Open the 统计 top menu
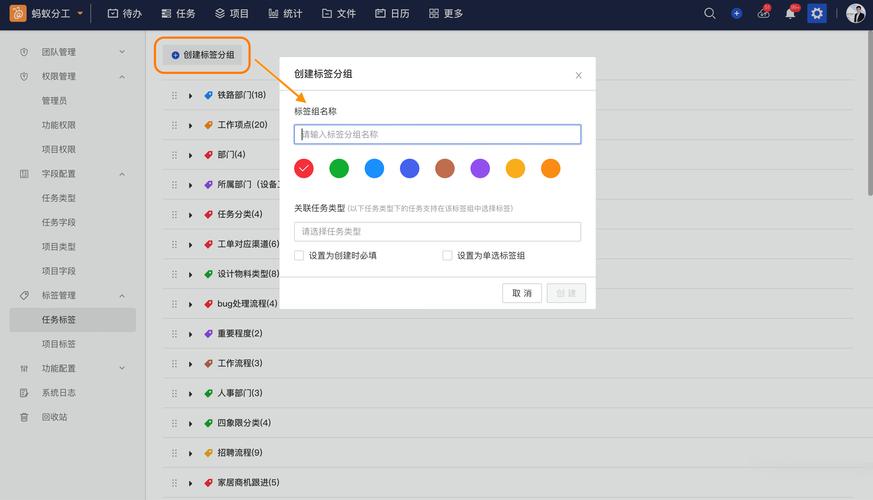 (285, 13)
